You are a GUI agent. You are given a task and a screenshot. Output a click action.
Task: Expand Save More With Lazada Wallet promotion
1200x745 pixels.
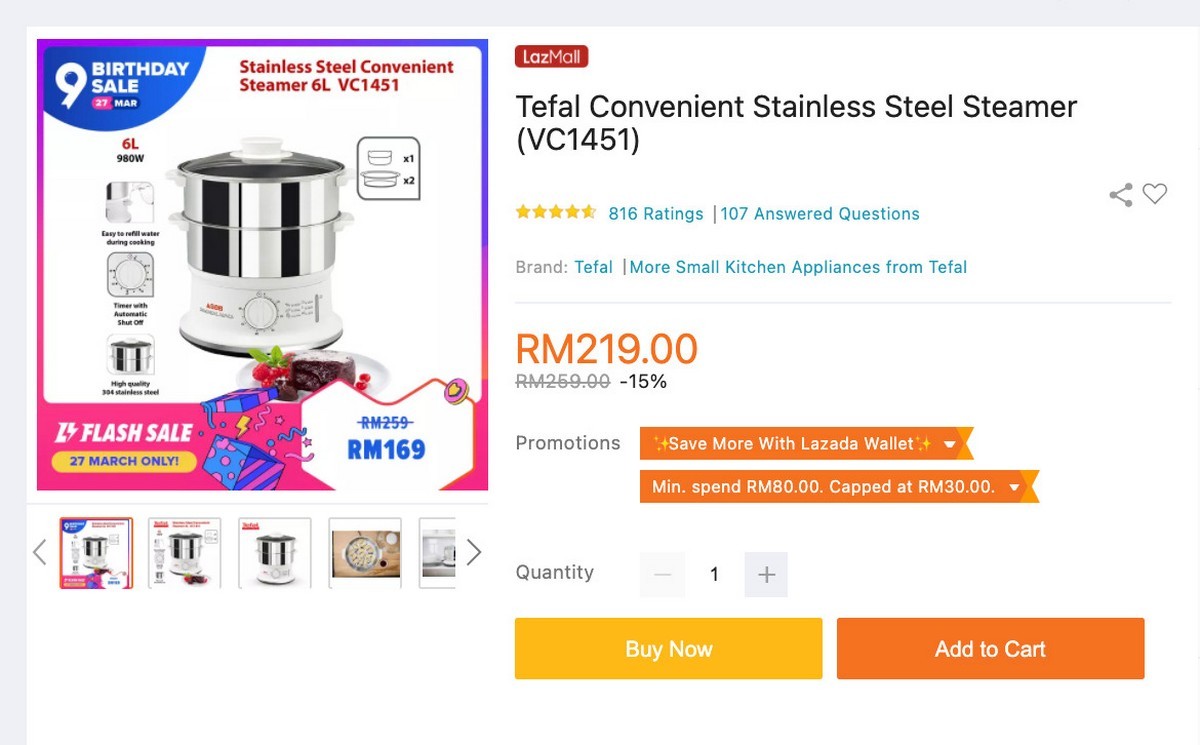click(x=950, y=444)
